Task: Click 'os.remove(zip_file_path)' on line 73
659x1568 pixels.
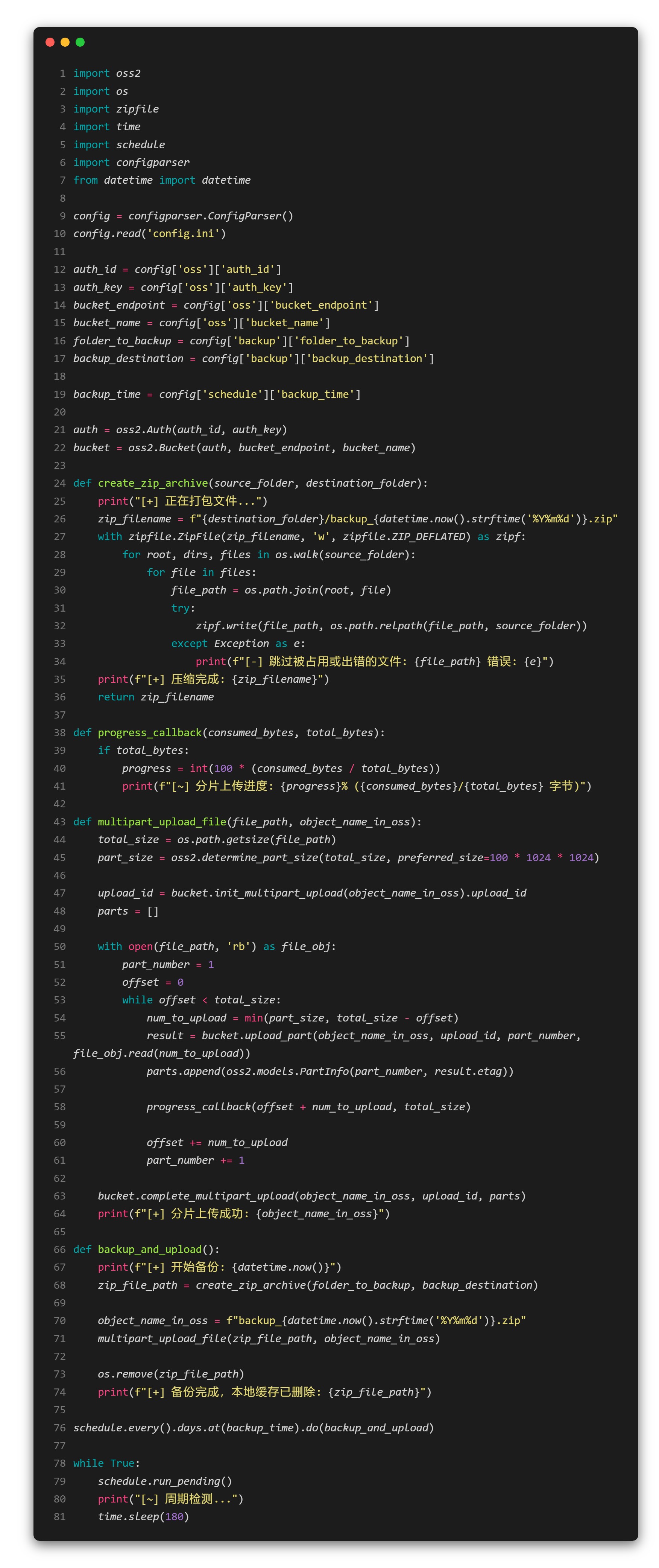Action: click(x=171, y=1374)
